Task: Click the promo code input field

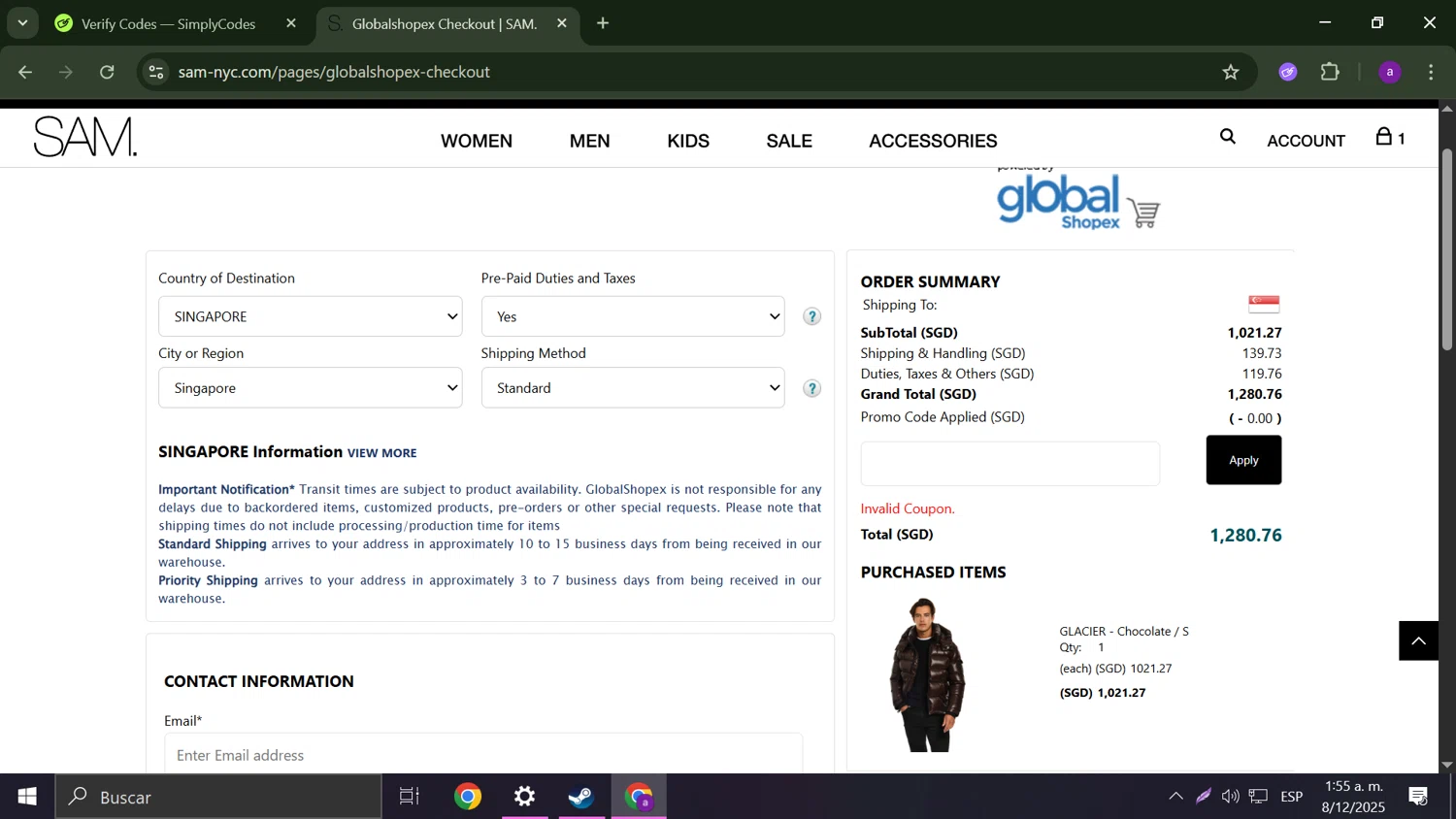Action: point(1010,464)
